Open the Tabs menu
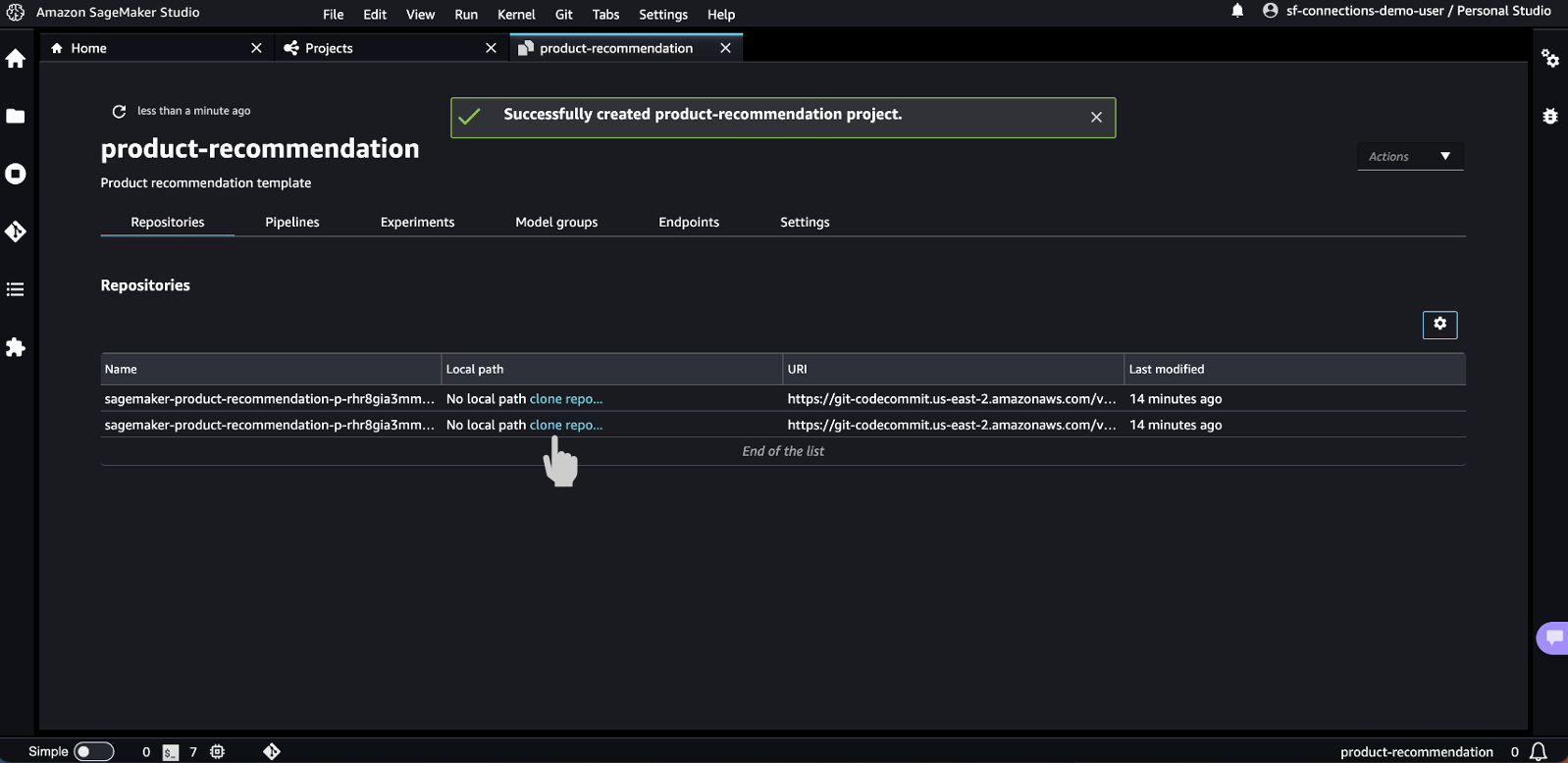 pos(605,15)
